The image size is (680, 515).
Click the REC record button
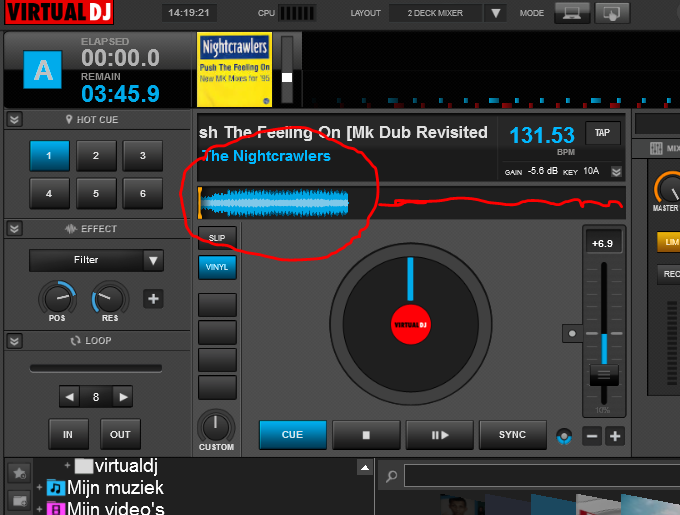pos(670,274)
